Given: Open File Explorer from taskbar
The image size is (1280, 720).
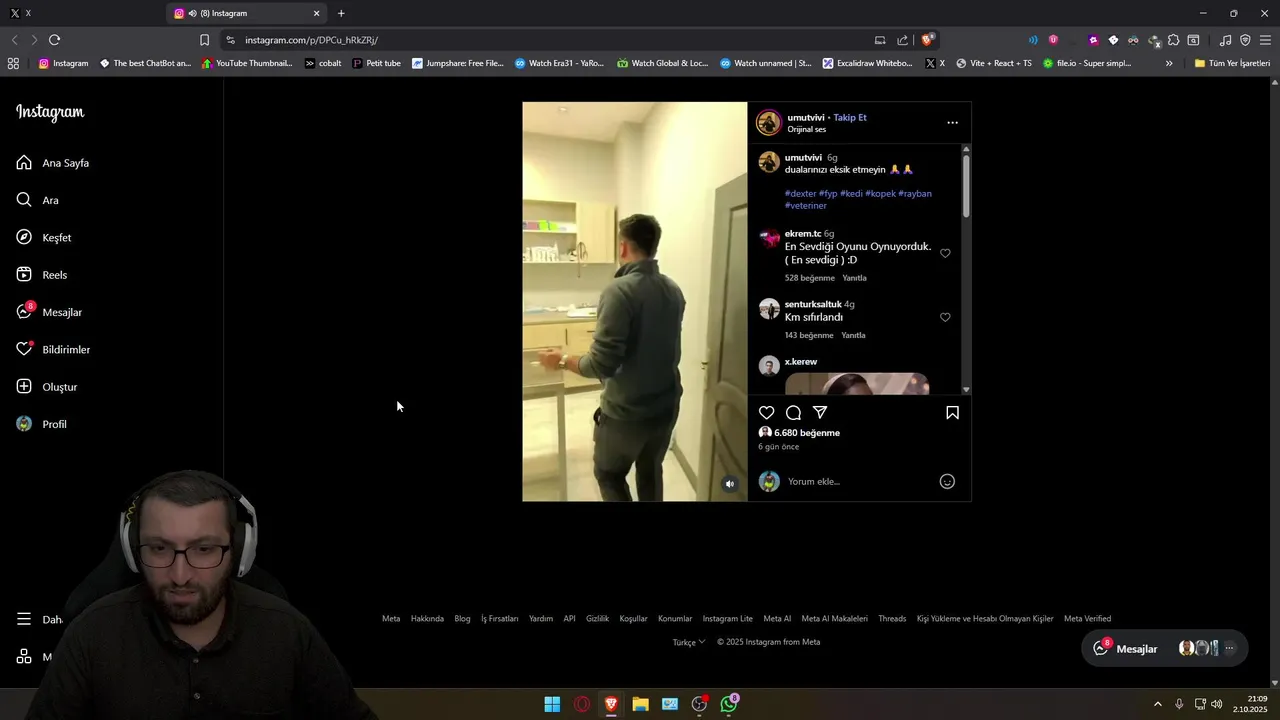Looking at the screenshot, I should (640, 704).
